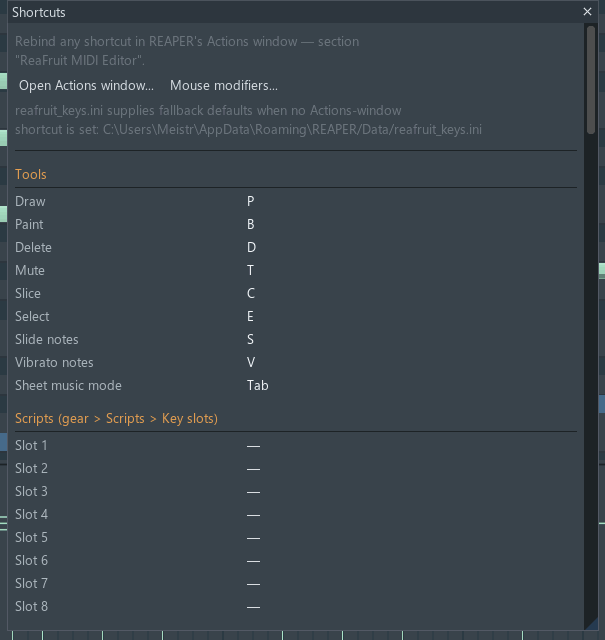The image size is (605, 640).
Task: Click the T key binding for Mute
Action: point(250,271)
